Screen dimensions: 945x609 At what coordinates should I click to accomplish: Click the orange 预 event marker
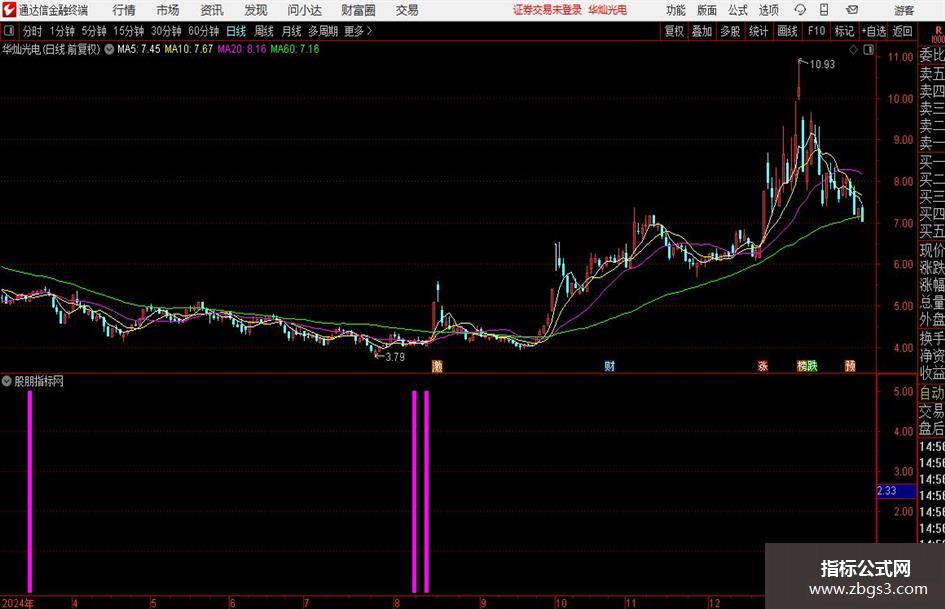click(850, 365)
